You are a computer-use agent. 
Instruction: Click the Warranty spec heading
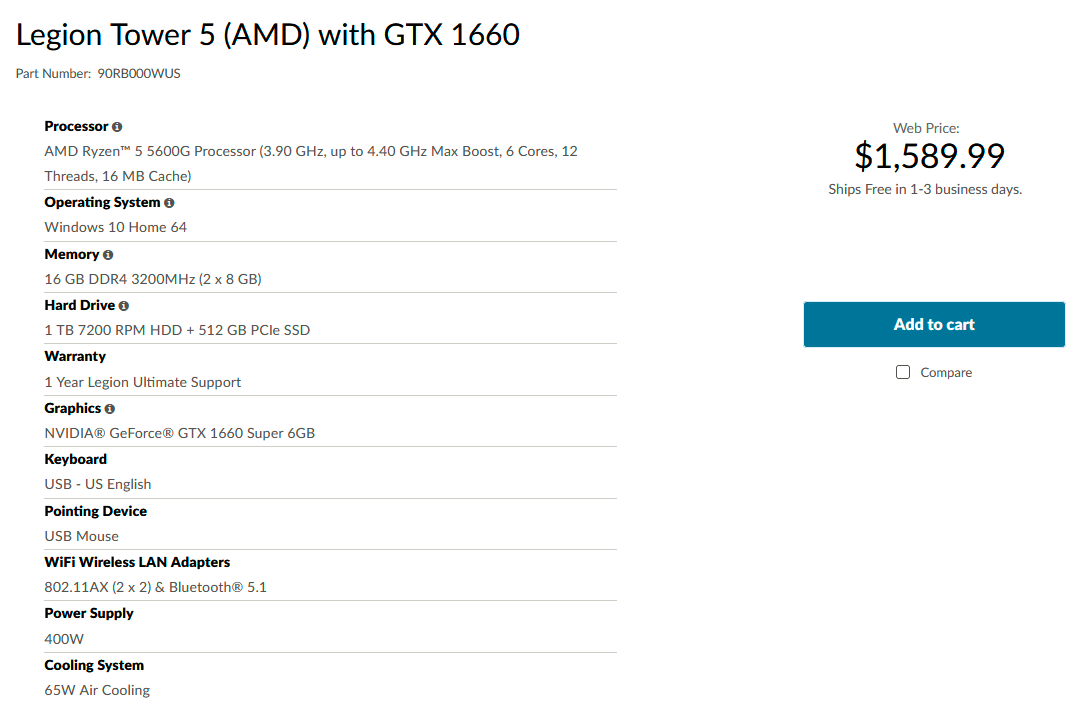[75, 357]
